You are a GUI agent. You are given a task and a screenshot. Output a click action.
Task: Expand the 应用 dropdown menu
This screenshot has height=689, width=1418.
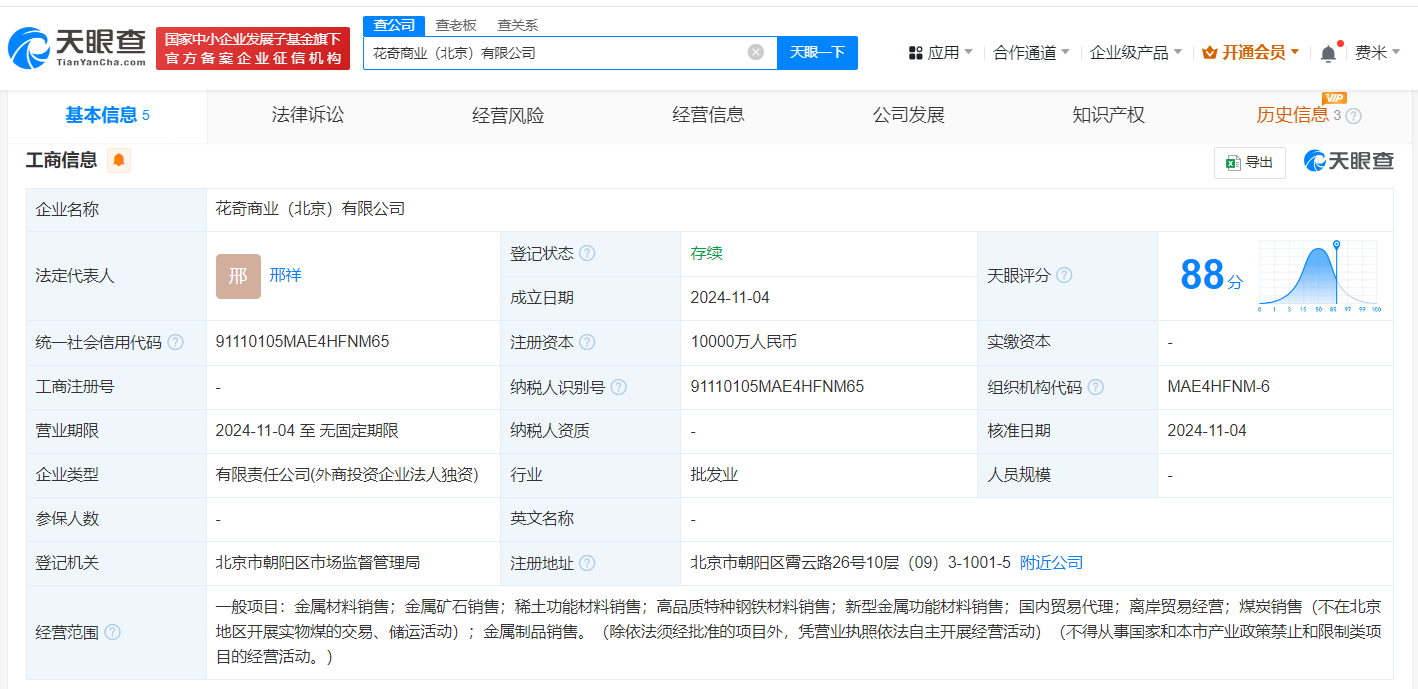[940, 52]
